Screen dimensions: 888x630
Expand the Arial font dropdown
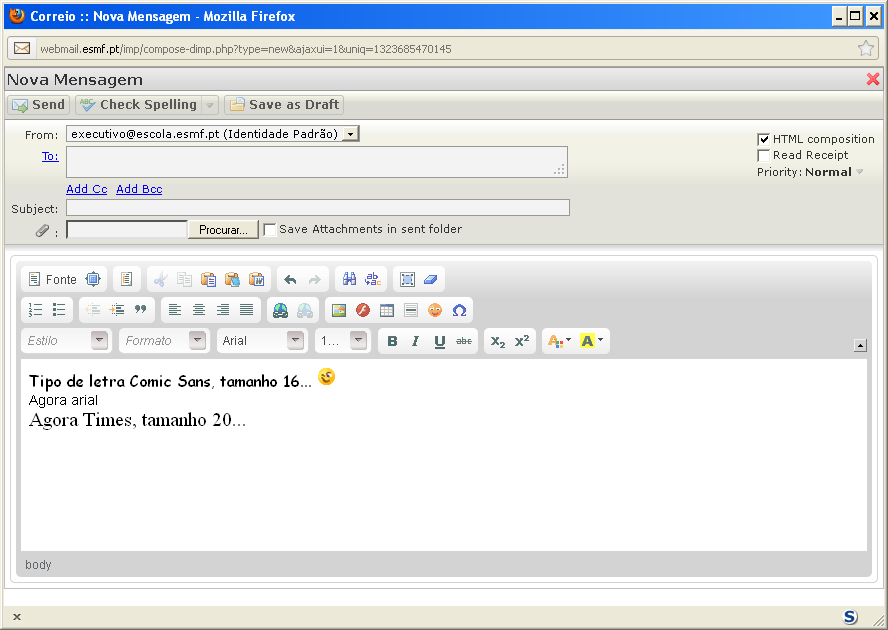point(295,341)
